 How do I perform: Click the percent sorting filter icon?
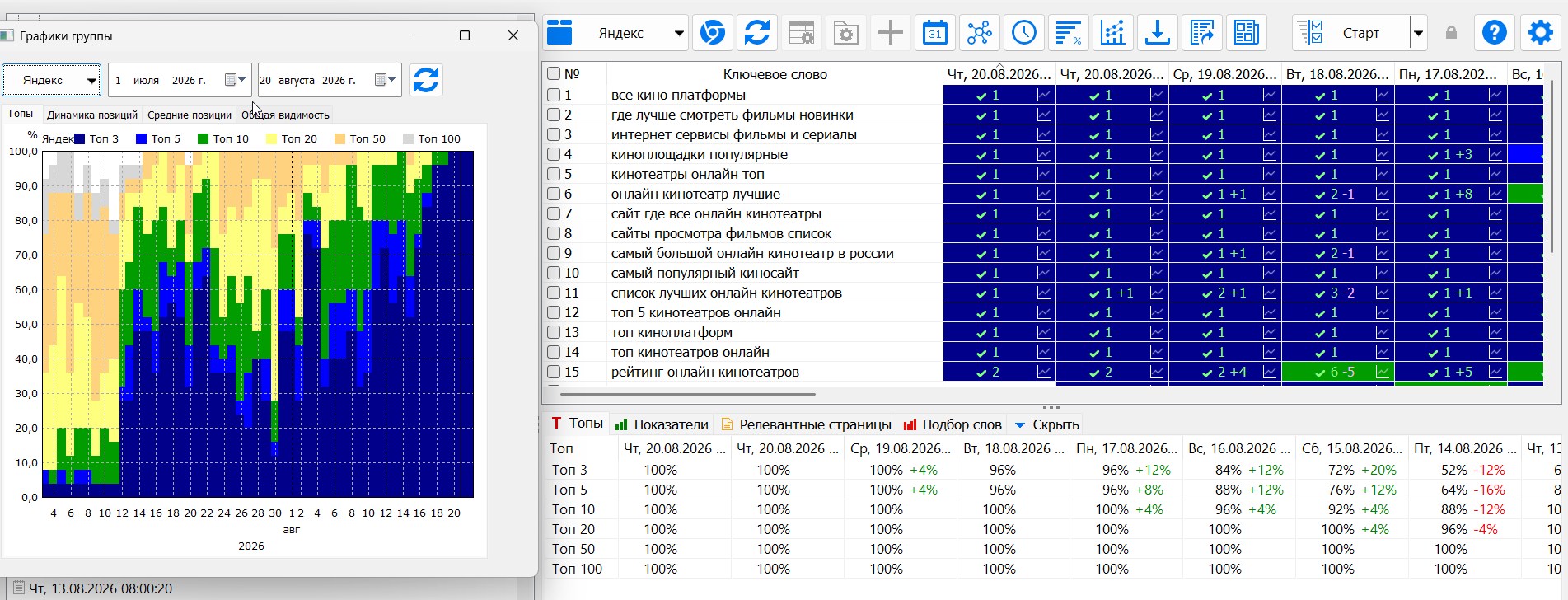pyautogui.click(x=1069, y=34)
